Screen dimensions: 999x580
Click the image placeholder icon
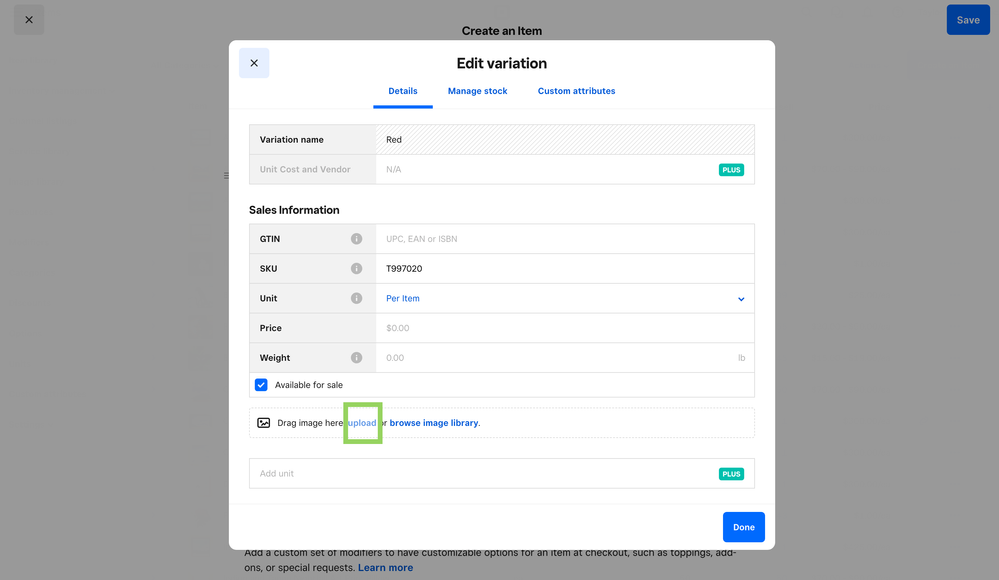[x=264, y=423]
